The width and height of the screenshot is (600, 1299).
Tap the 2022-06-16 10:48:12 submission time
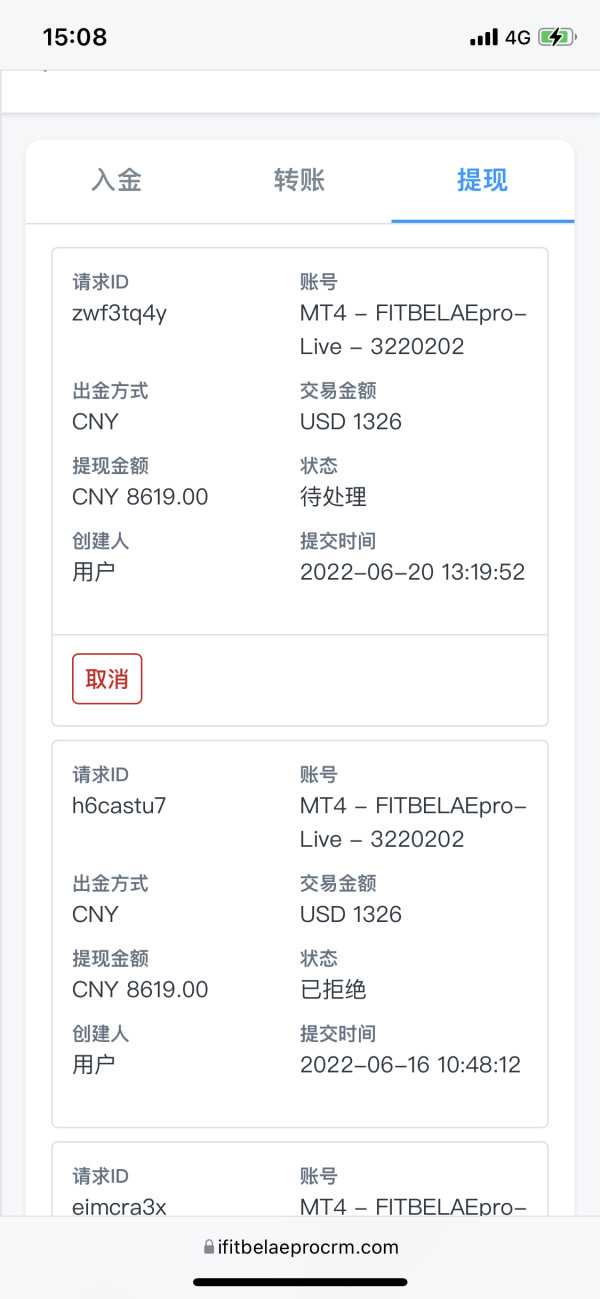click(410, 1064)
